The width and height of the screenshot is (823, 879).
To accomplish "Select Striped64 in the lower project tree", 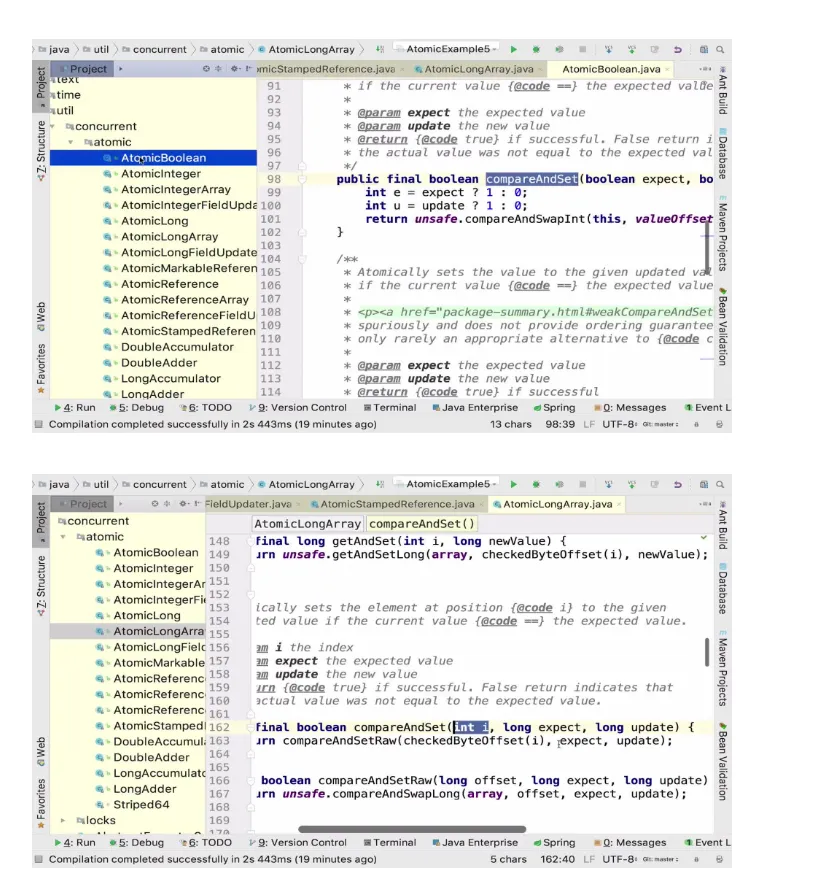I will pos(141,804).
